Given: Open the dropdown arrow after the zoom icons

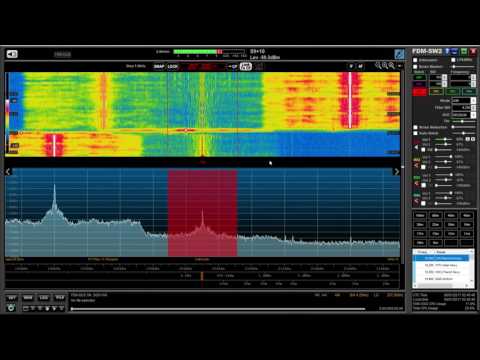Looking at the screenshot, I should coord(400,66).
